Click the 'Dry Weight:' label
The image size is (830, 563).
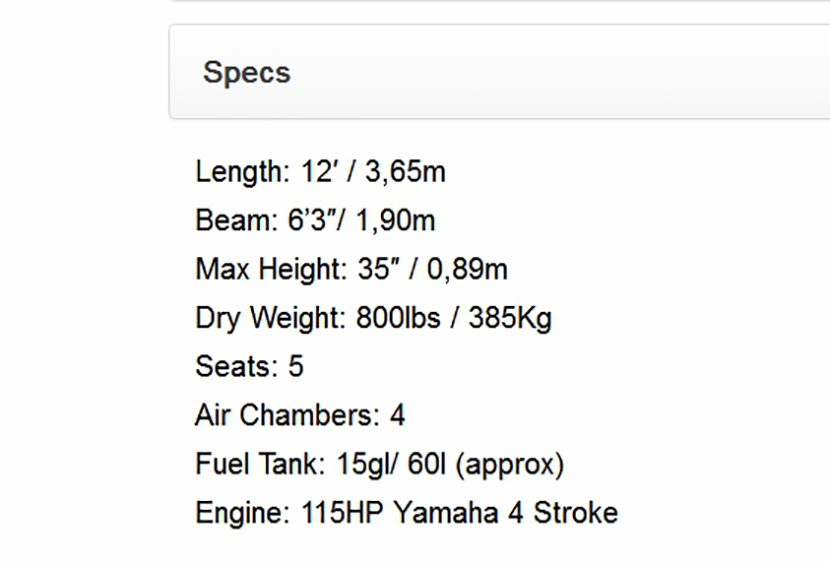271,318
